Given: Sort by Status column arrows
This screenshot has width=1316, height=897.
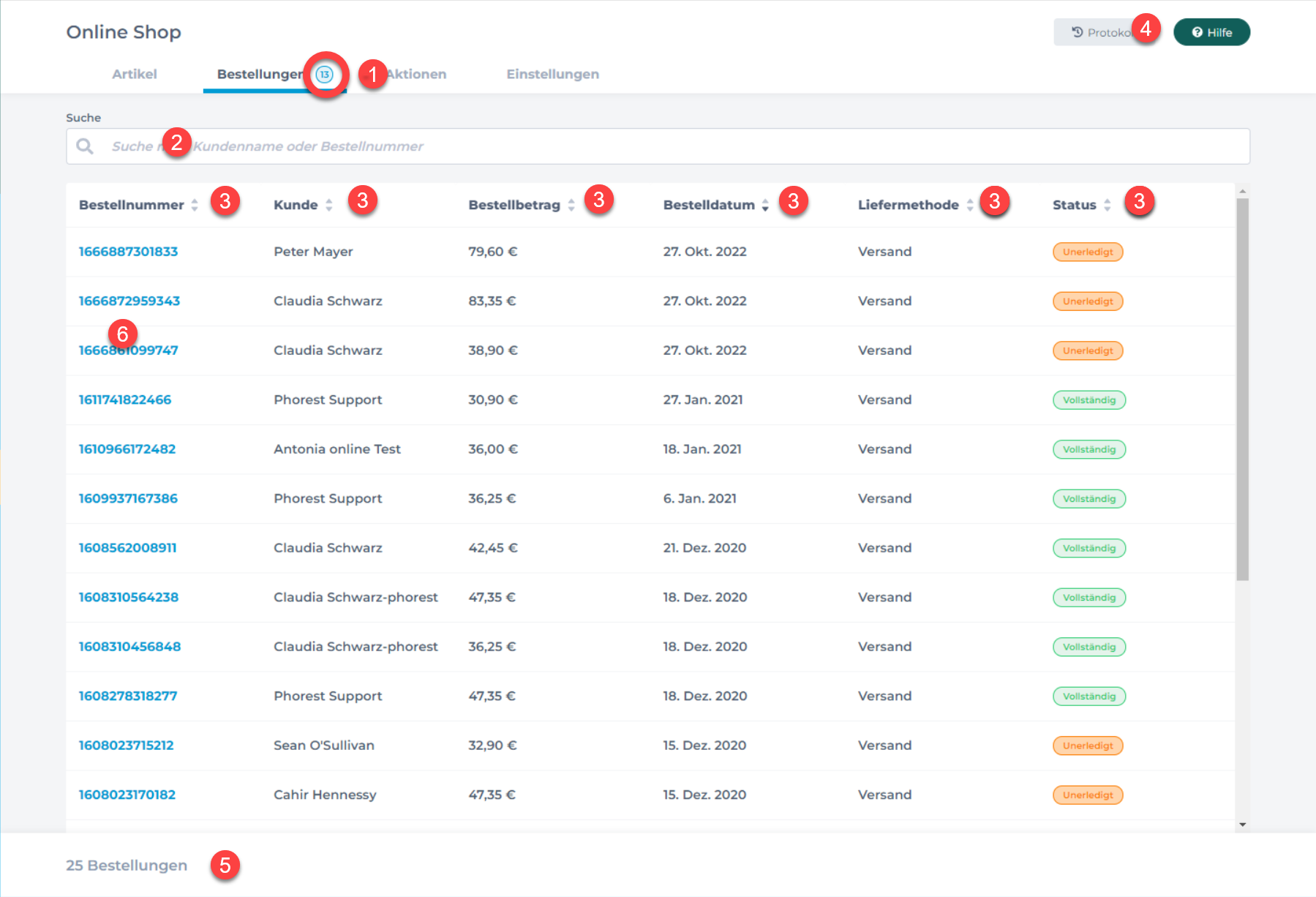Looking at the screenshot, I should coord(1108,205).
